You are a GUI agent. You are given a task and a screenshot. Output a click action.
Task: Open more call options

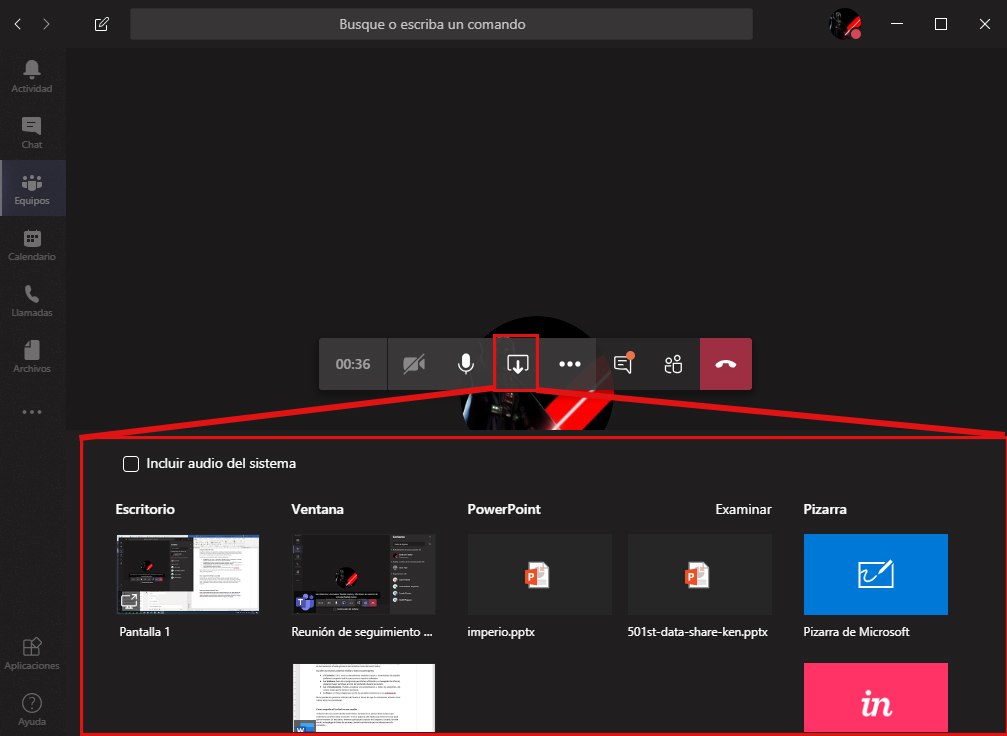coord(569,364)
